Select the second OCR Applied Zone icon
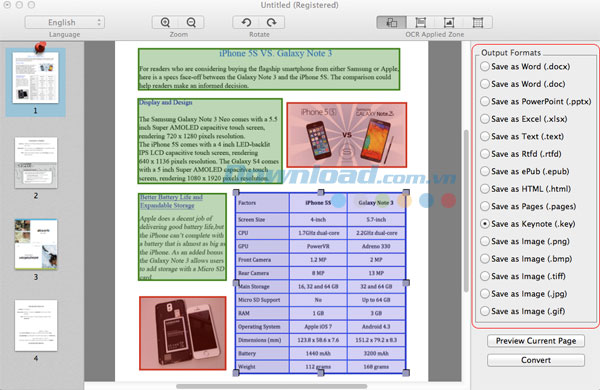The image size is (600, 390). click(421, 22)
